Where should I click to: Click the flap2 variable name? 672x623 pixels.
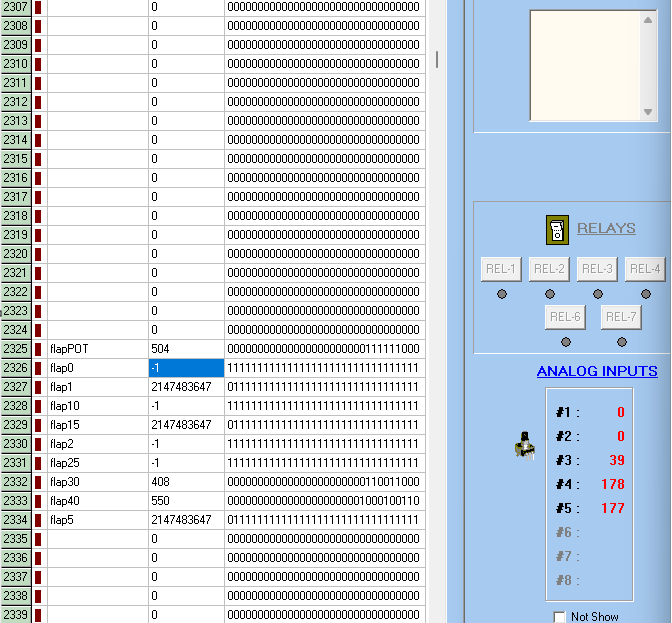[x=62, y=444]
